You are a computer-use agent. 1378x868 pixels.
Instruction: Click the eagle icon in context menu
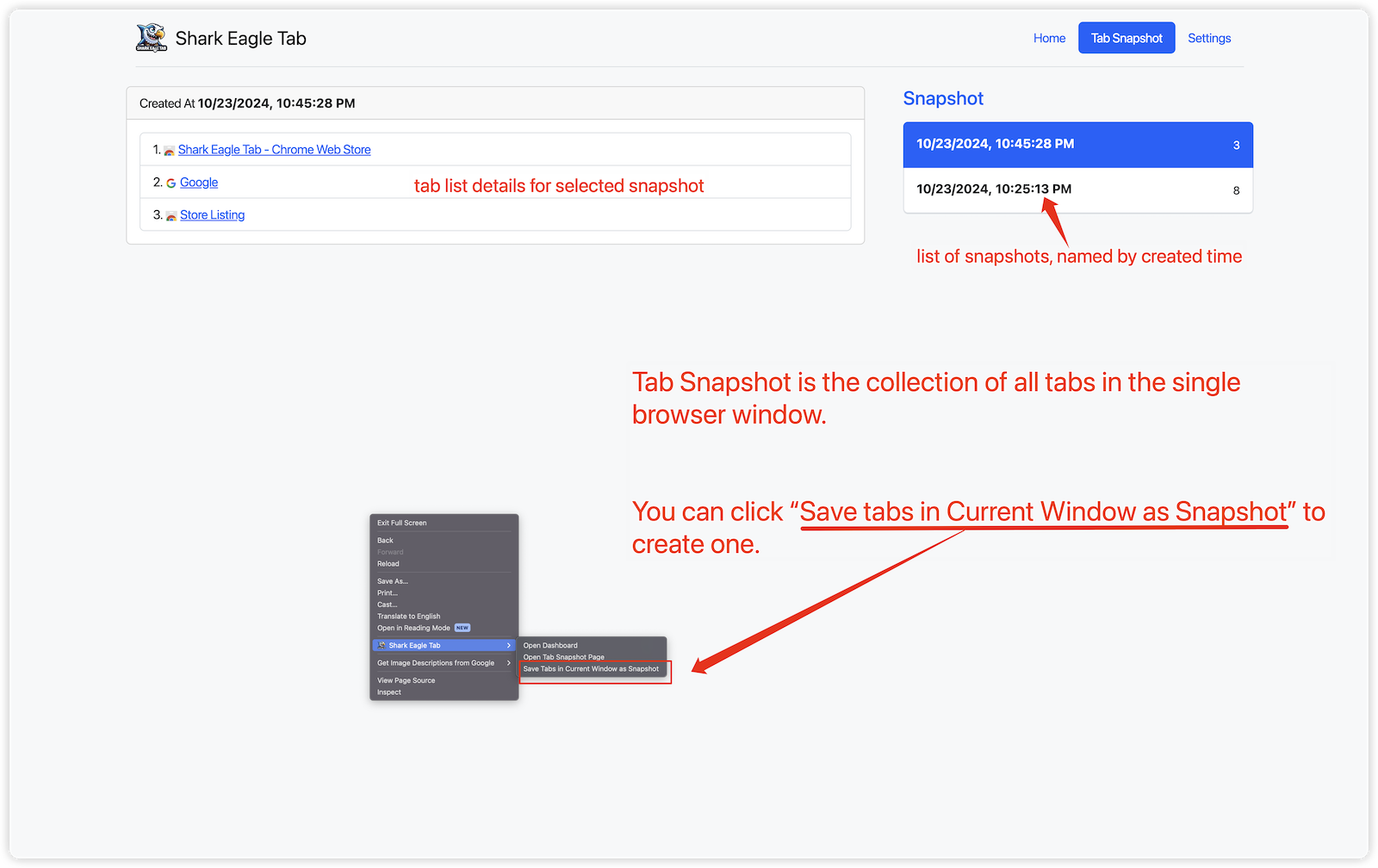pyautogui.click(x=382, y=645)
